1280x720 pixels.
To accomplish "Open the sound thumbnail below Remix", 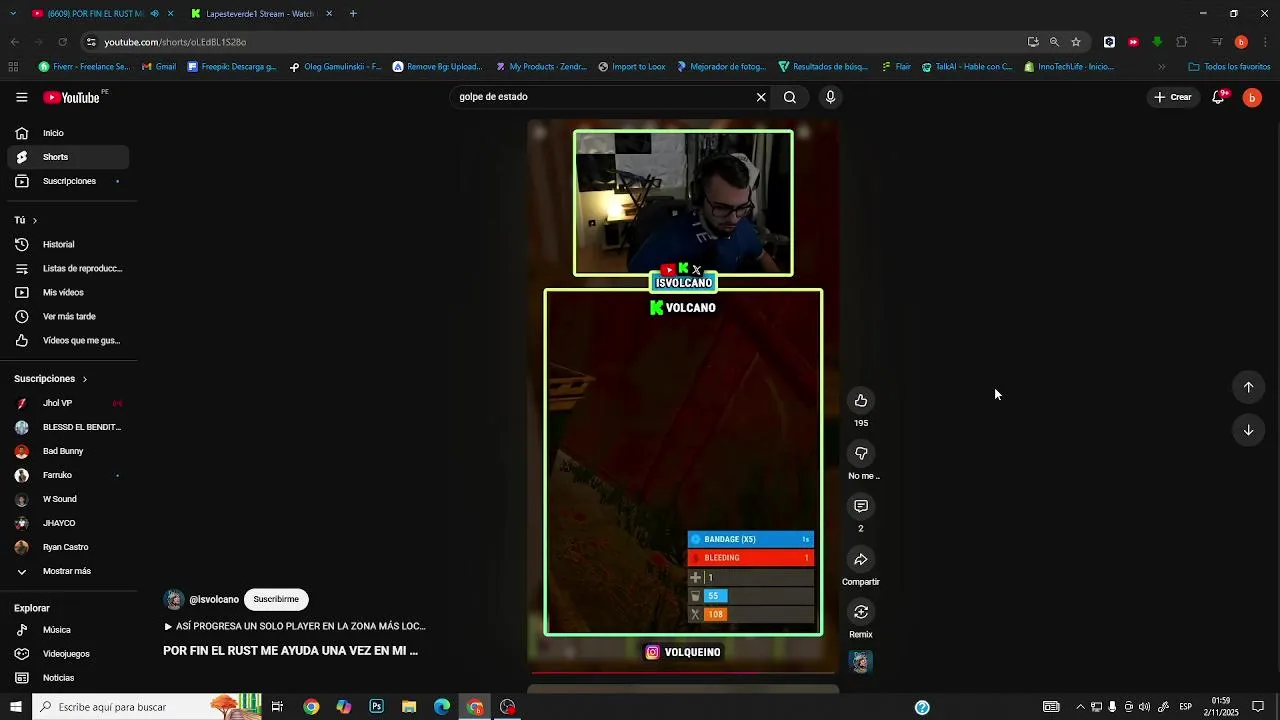I will coord(861,662).
